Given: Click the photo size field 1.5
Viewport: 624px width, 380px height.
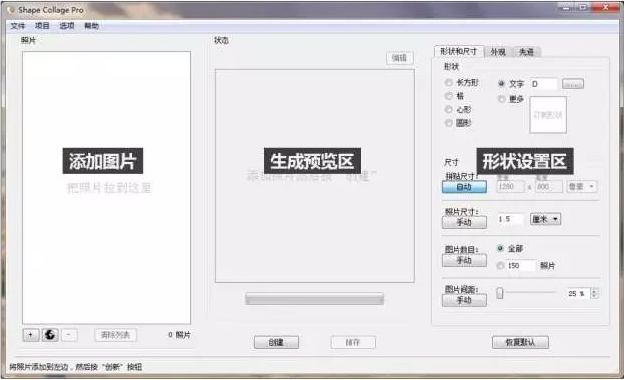Looking at the screenshot, I should (510, 219).
